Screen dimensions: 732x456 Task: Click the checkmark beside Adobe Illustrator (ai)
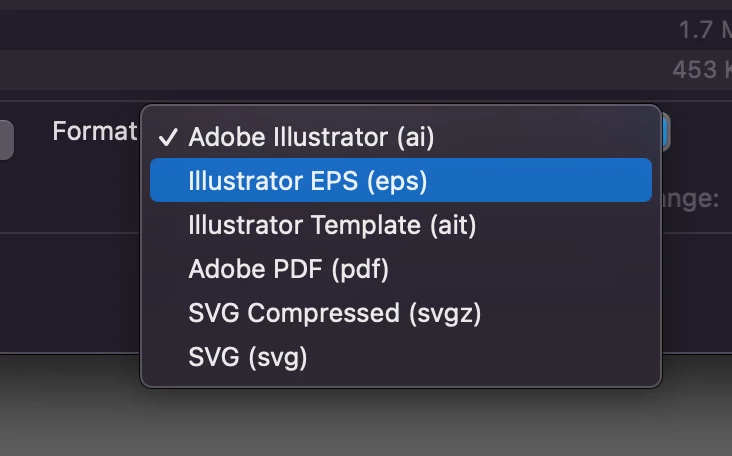pyautogui.click(x=169, y=137)
